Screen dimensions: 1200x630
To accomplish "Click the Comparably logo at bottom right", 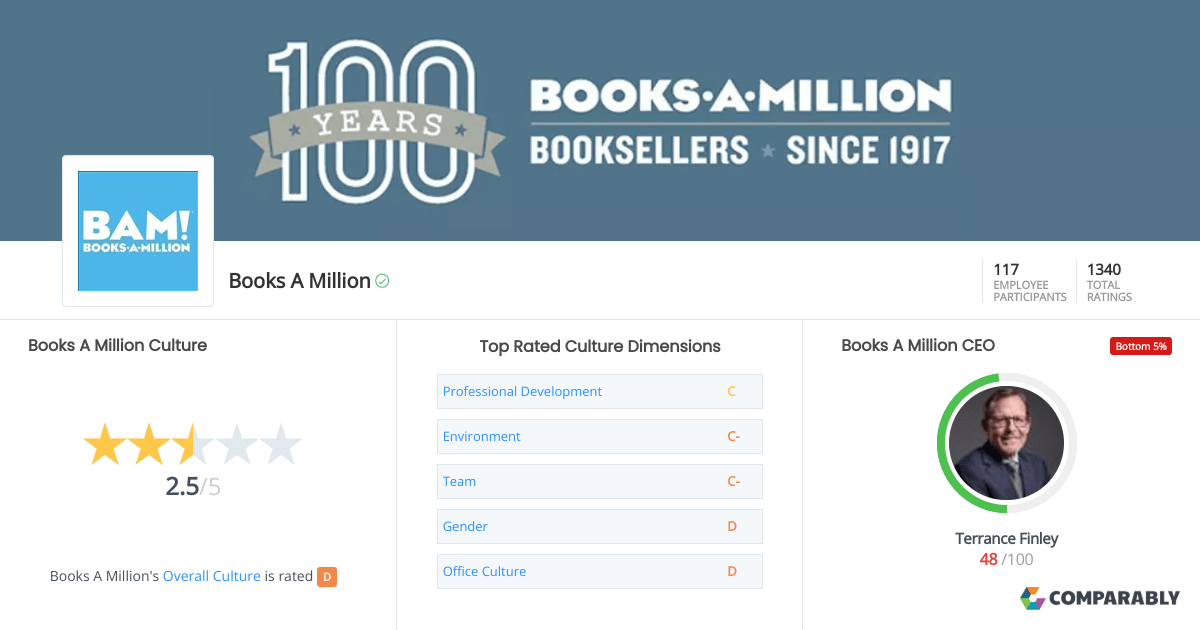I will 1100,598.
